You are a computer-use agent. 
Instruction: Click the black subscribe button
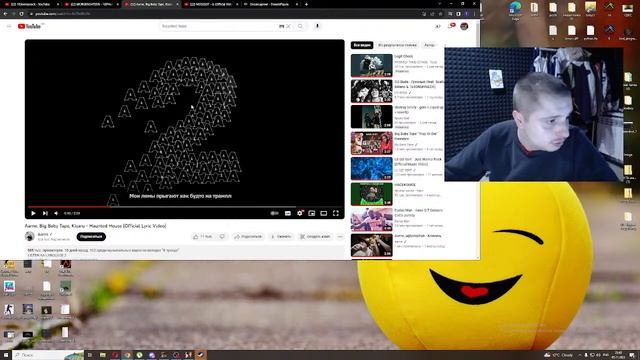pyautogui.click(x=91, y=237)
